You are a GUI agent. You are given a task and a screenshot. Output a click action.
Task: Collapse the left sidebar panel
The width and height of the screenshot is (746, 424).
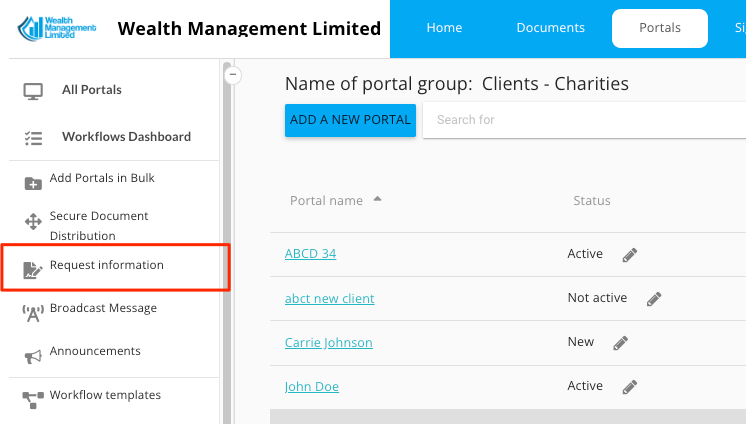[x=232, y=74]
